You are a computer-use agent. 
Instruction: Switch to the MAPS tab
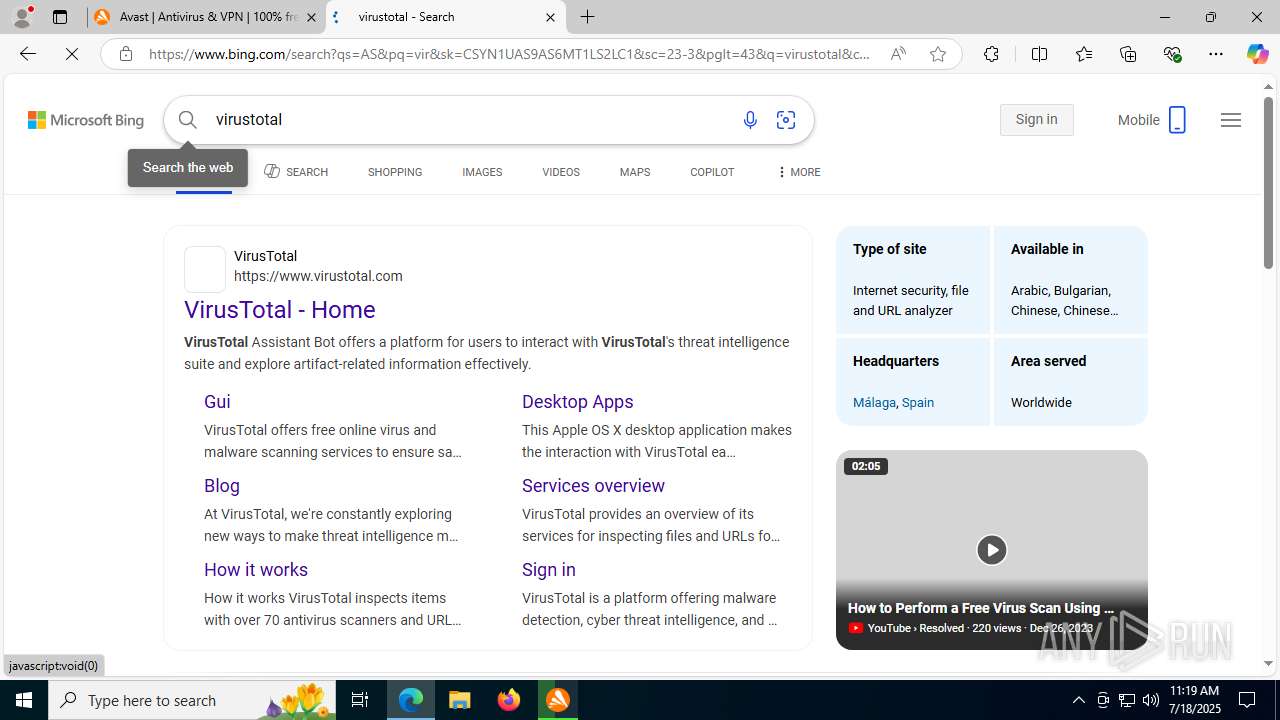tap(635, 172)
